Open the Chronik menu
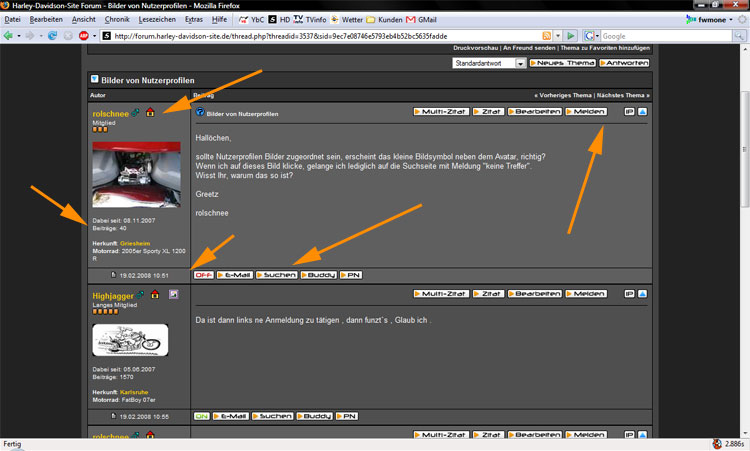Screen dimensions: 750x451 coord(116,19)
